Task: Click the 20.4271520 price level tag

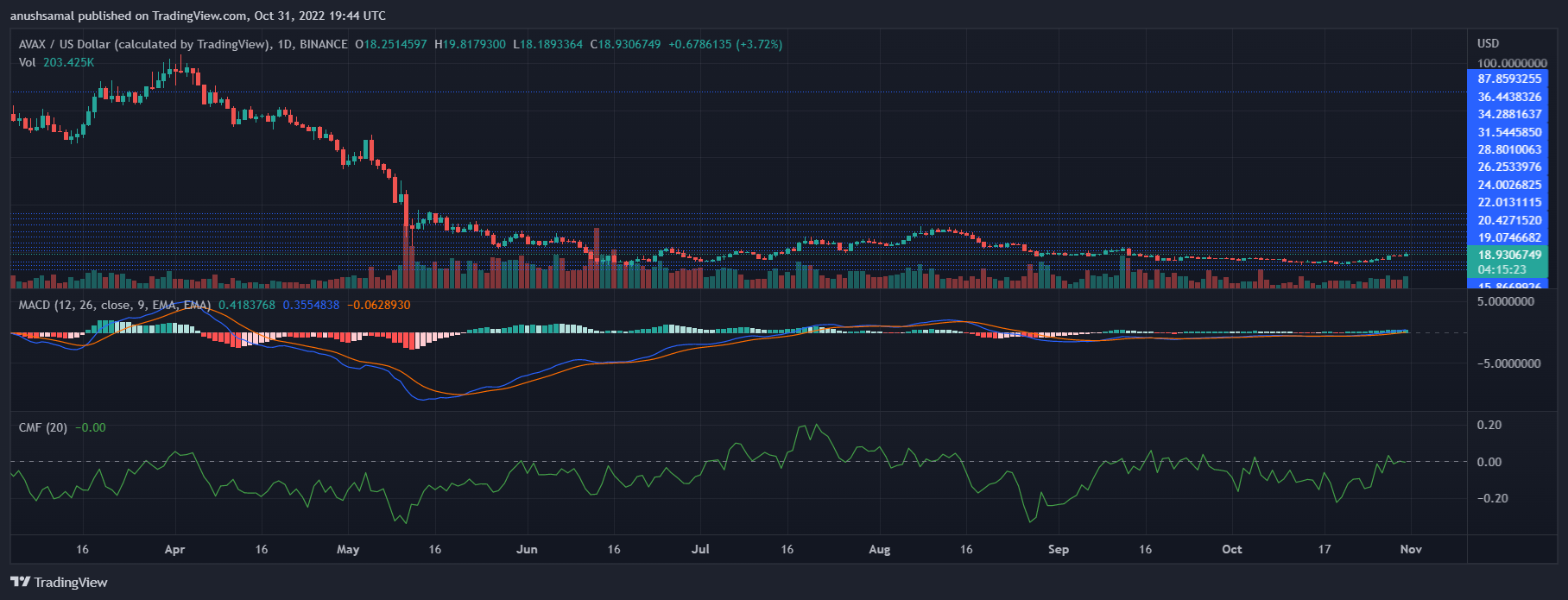Action: pyautogui.click(x=1508, y=220)
